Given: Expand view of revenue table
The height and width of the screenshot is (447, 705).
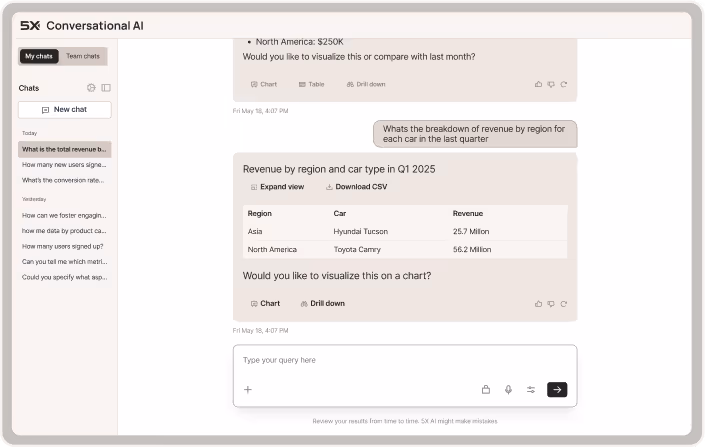Looking at the screenshot, I should click(277, 187).
